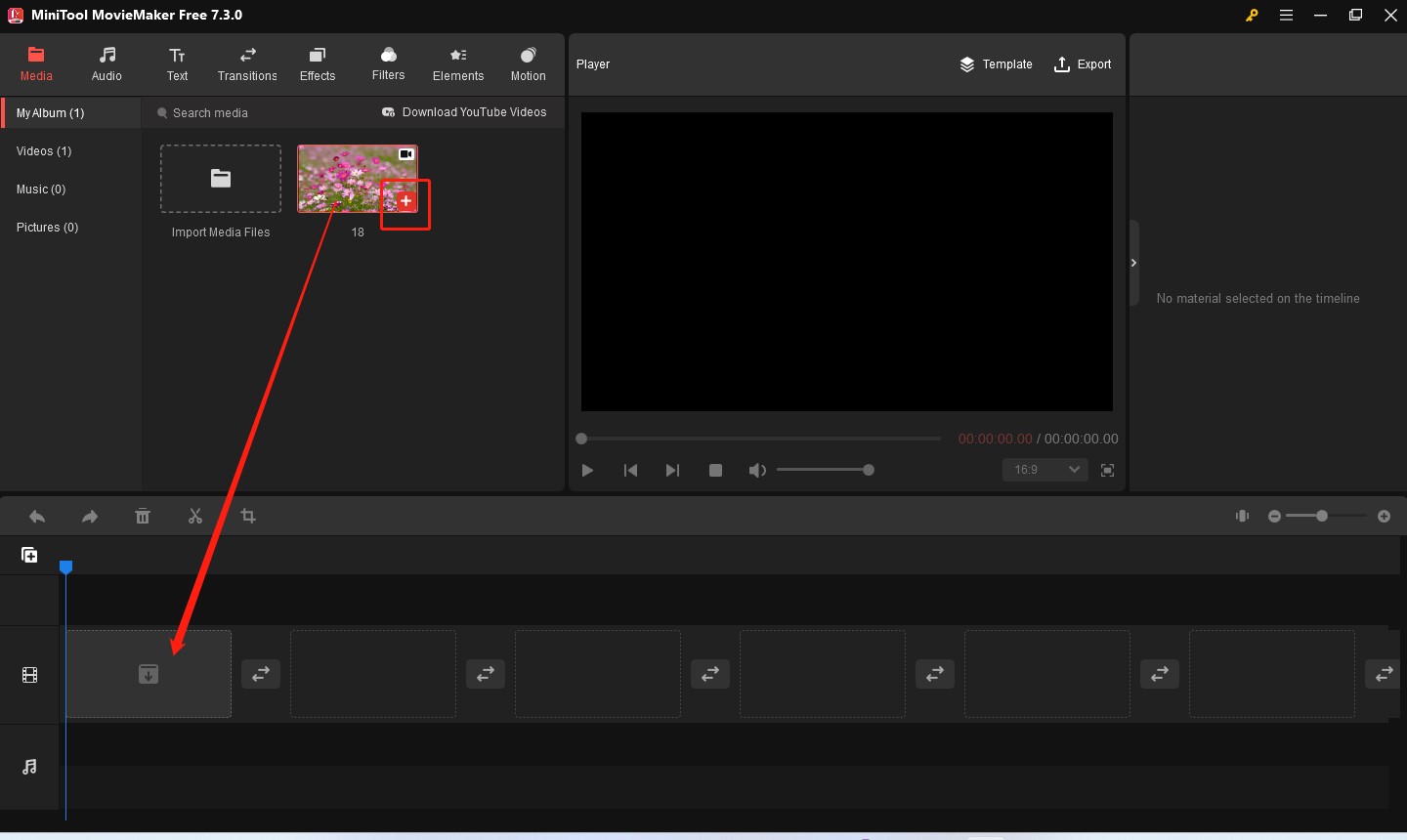Open the Text tab
1407x840 pixels.
point(177,64)
